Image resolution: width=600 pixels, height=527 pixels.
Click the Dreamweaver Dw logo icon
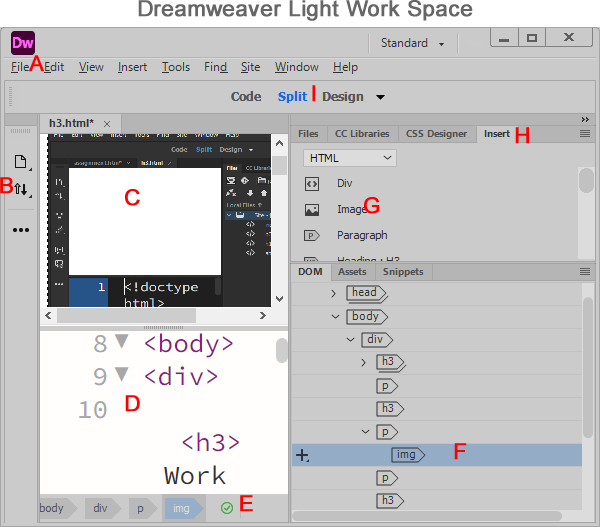[x=22, y=43]
